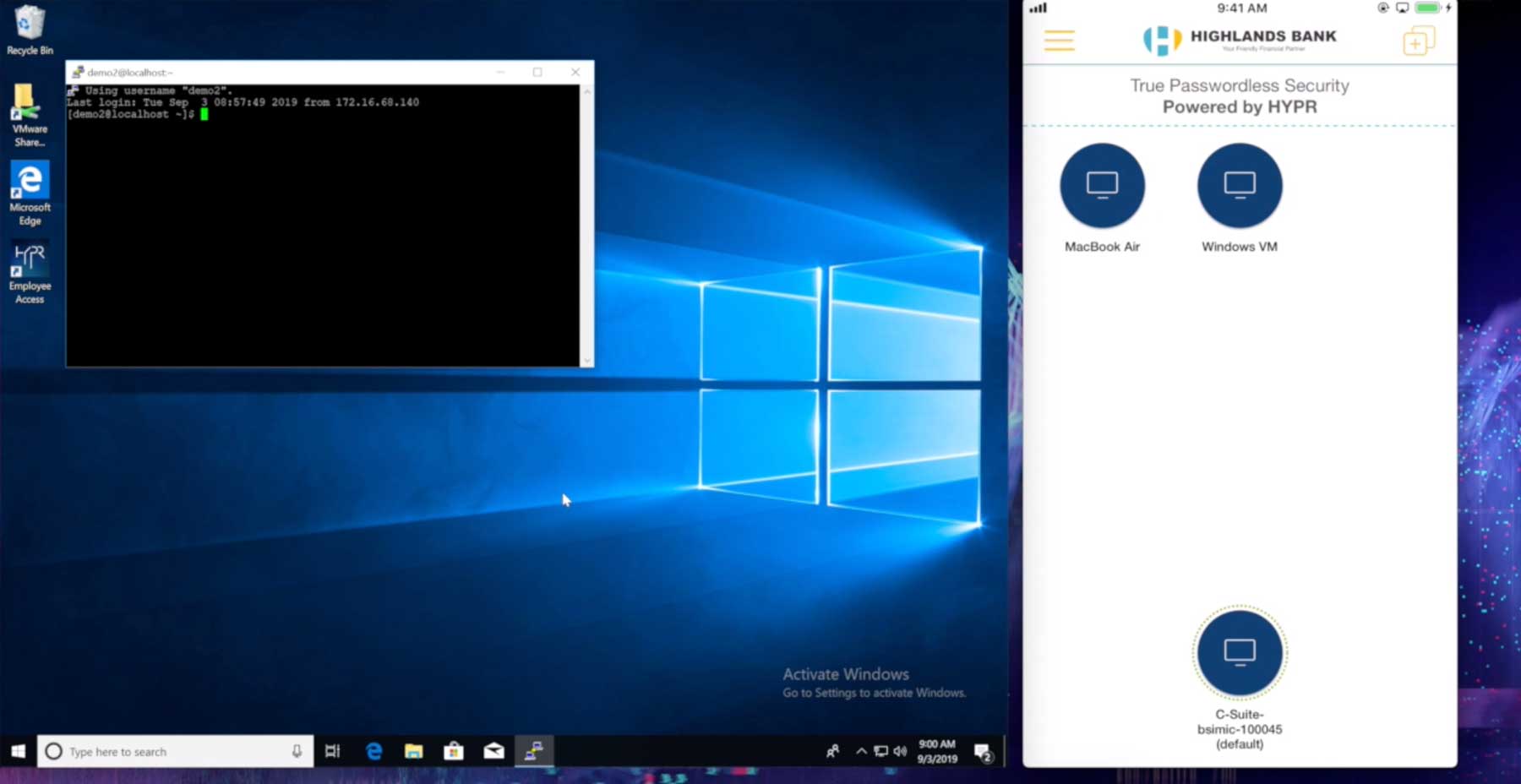
Task: Open the HYPR Employee Access shortcut
Action: point(30,273)
